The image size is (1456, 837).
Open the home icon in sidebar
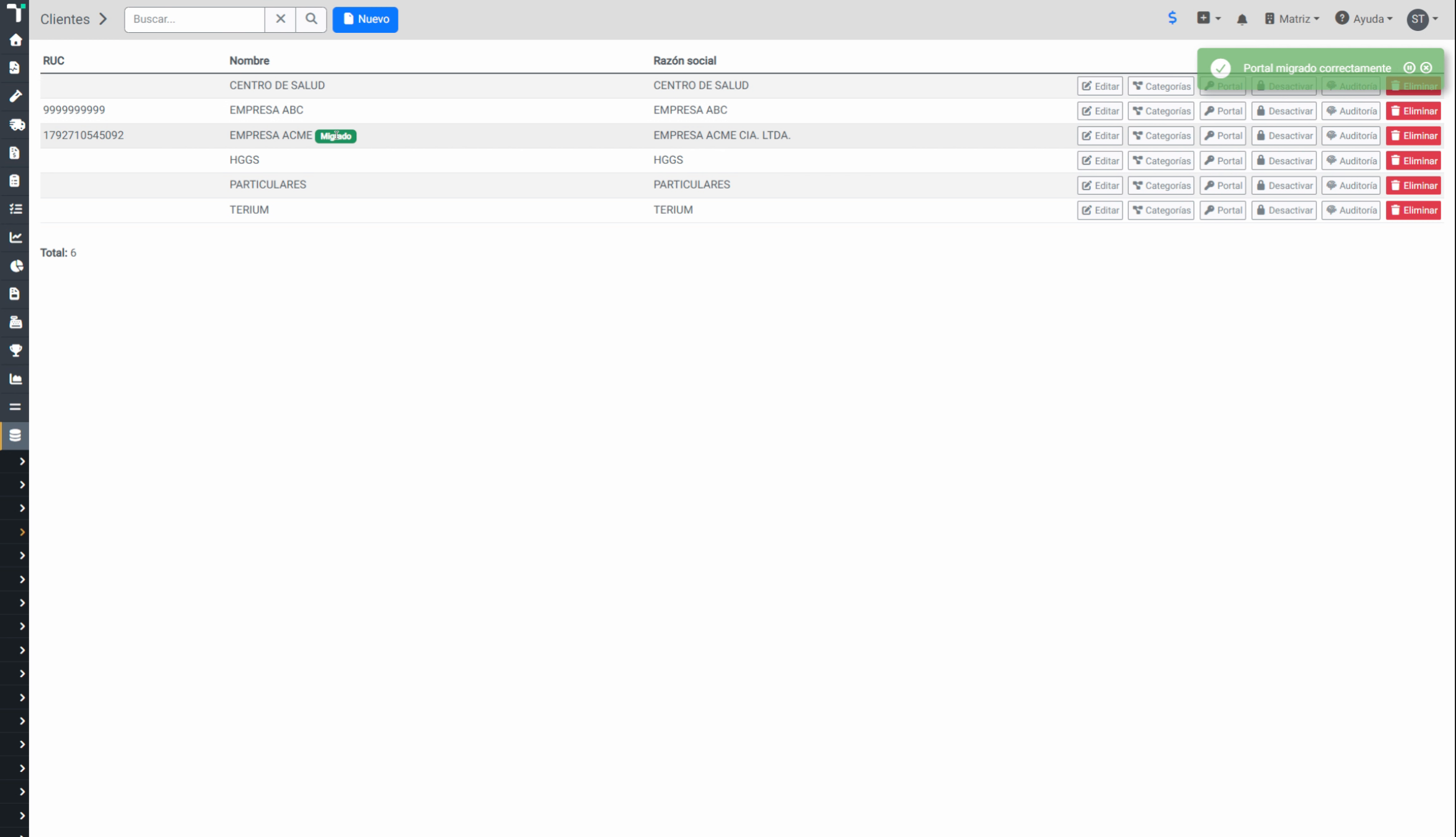(x=15, y=40)
